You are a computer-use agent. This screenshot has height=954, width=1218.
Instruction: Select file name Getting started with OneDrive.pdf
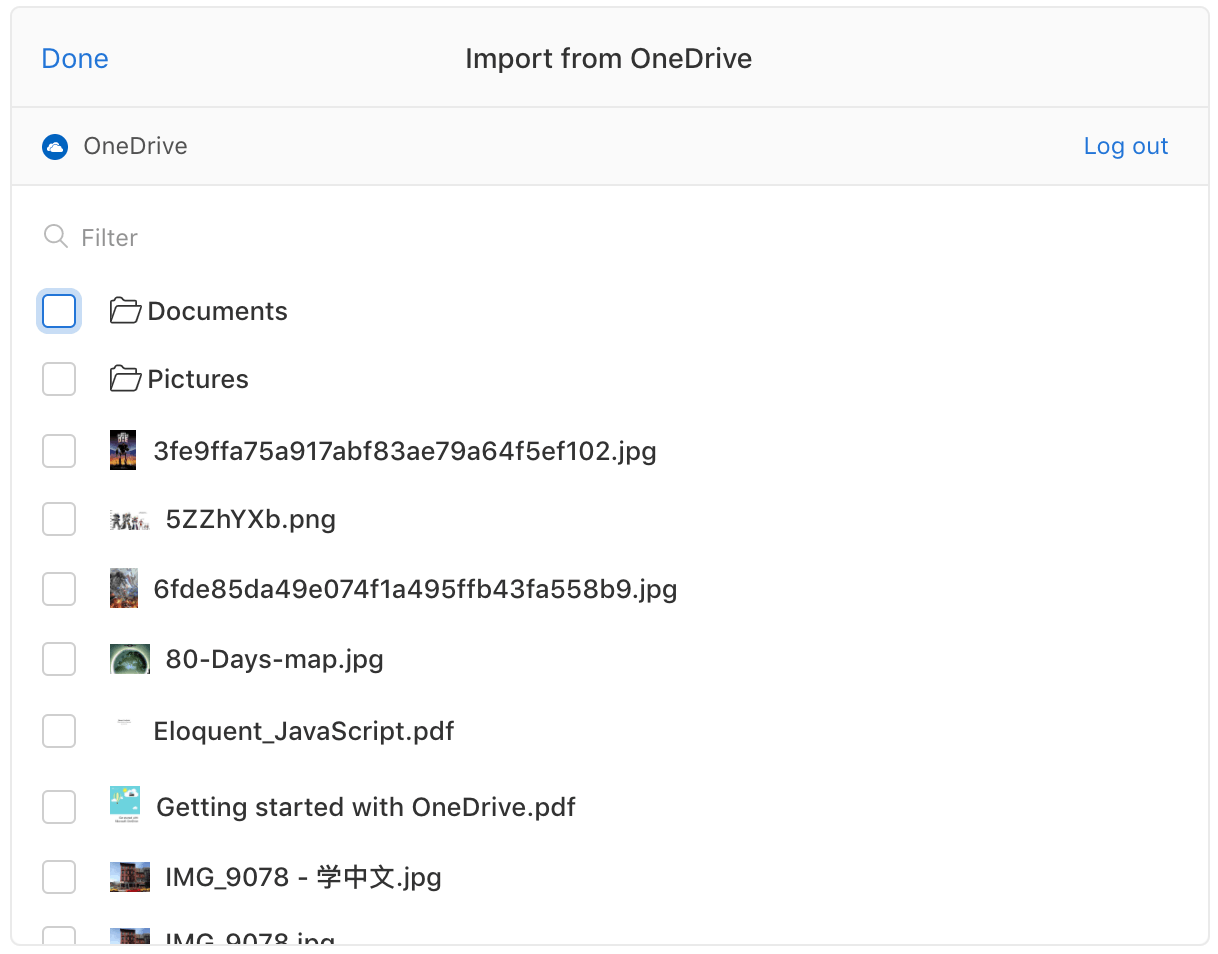point(366,806)
